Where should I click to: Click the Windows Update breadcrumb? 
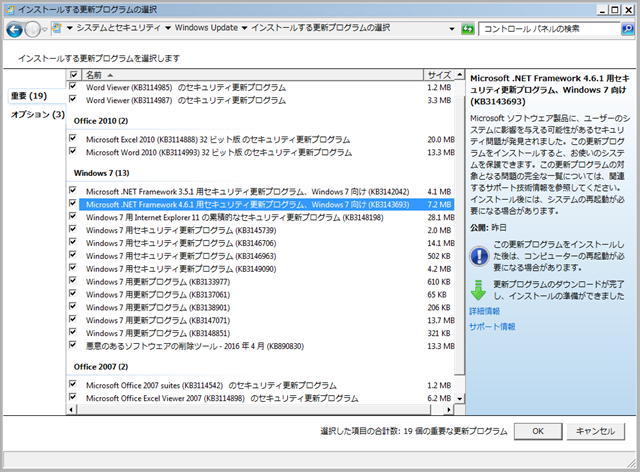pyautogui.click(x=207, y=28)
